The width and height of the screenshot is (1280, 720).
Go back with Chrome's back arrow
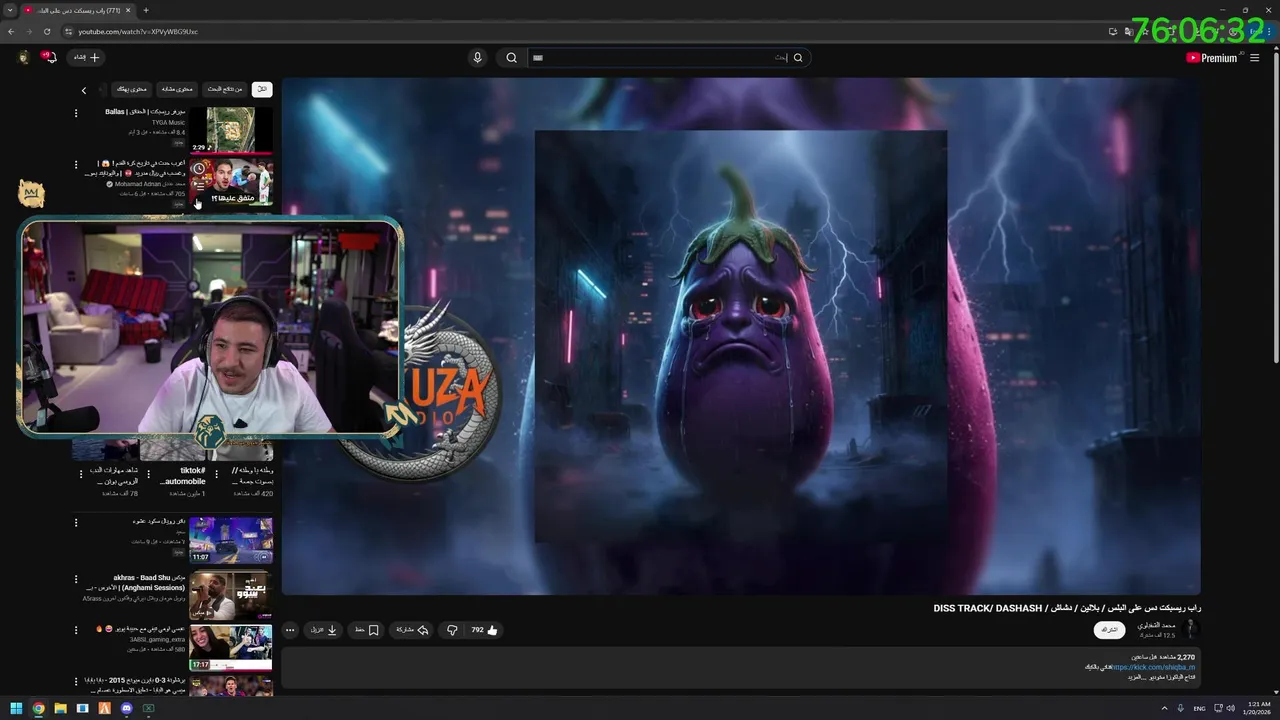[11, 31]
